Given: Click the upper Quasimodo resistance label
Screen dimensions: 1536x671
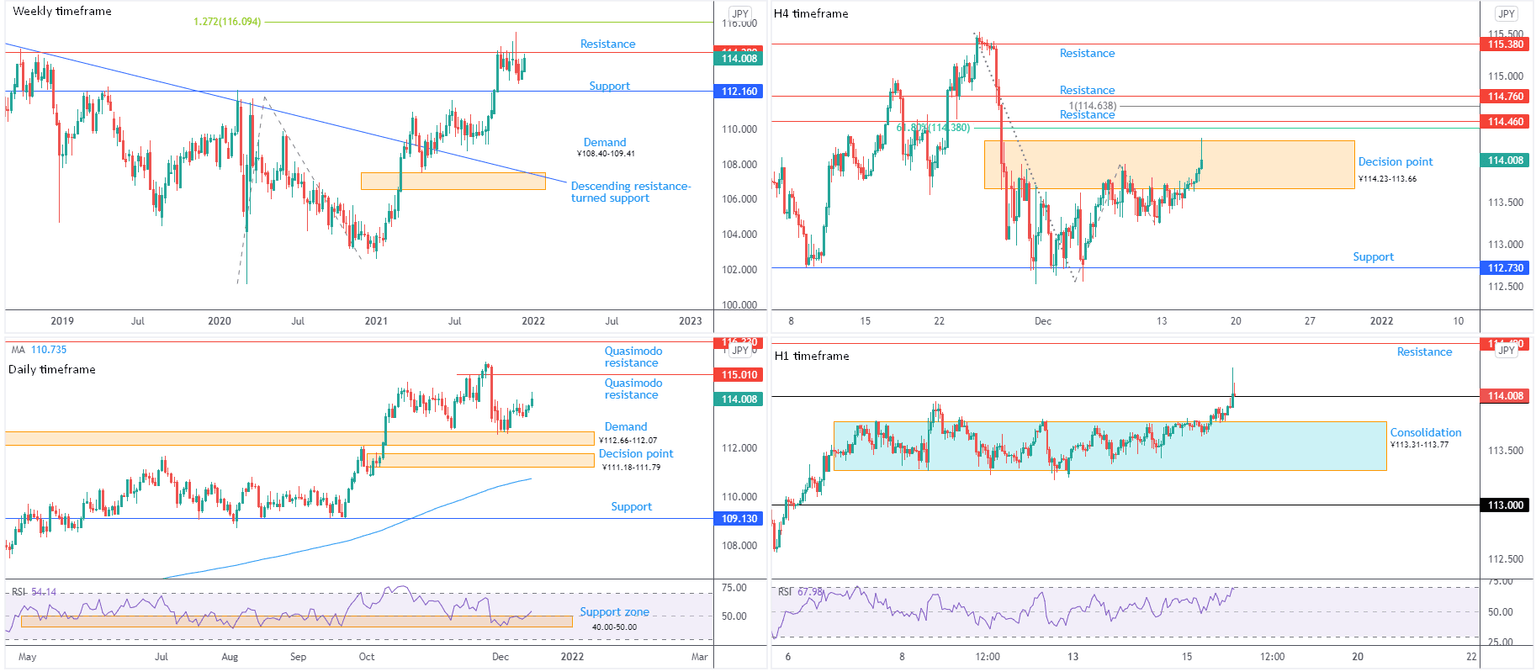Looking at the screenshot, I should [633, 357].
